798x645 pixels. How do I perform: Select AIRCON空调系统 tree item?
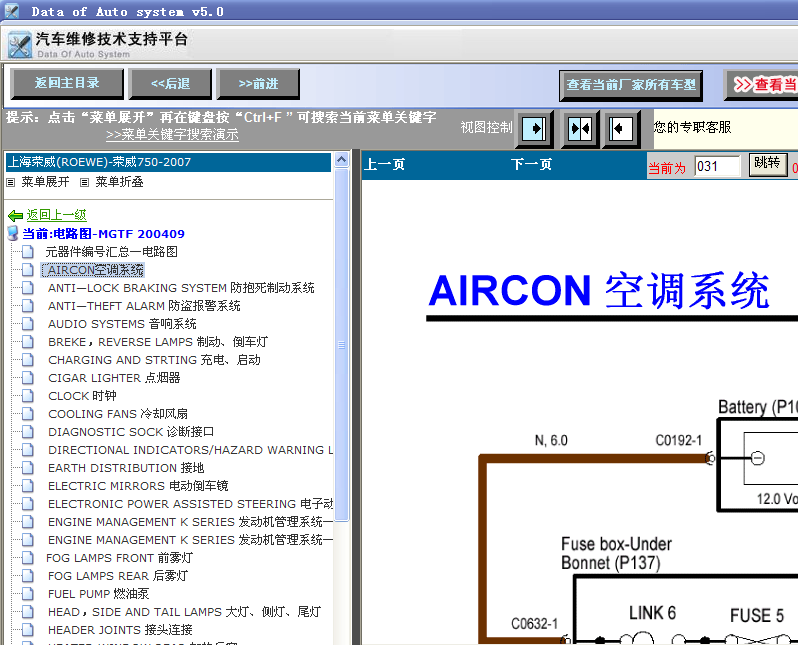[95, 270]
